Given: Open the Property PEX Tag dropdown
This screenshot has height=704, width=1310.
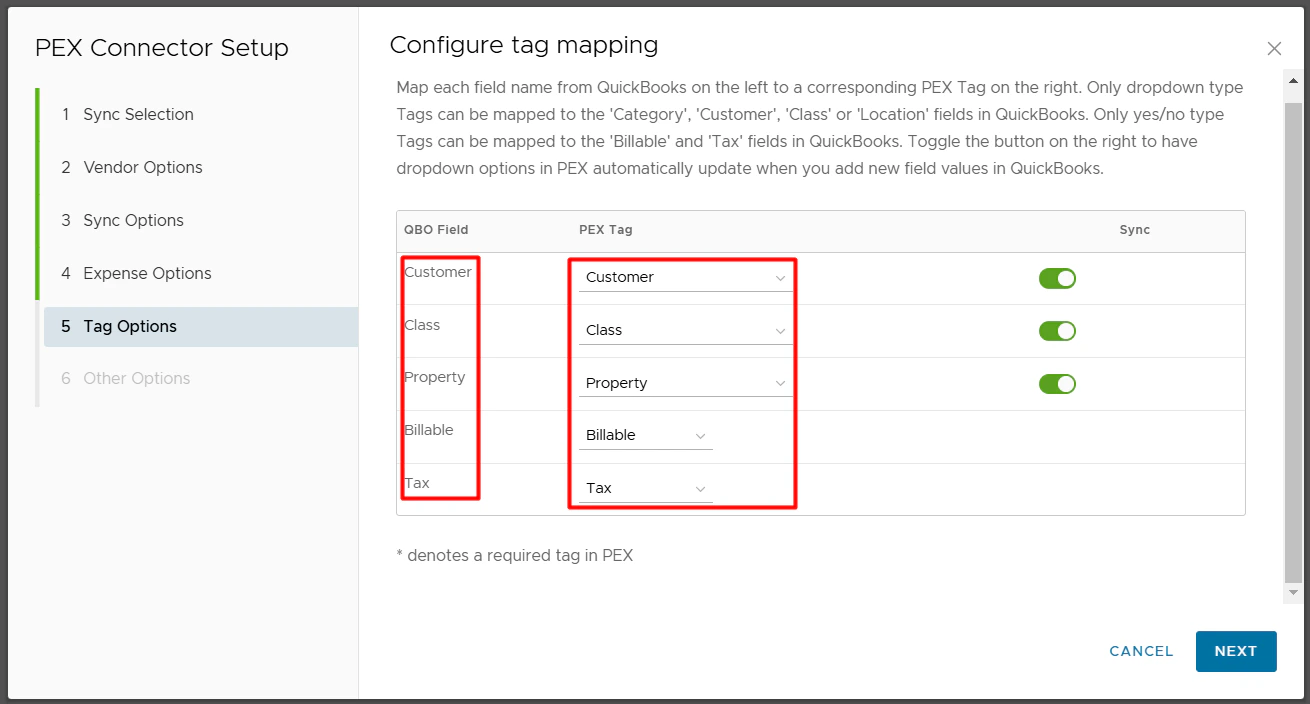Looking at the screenshot, I should 686,383.
